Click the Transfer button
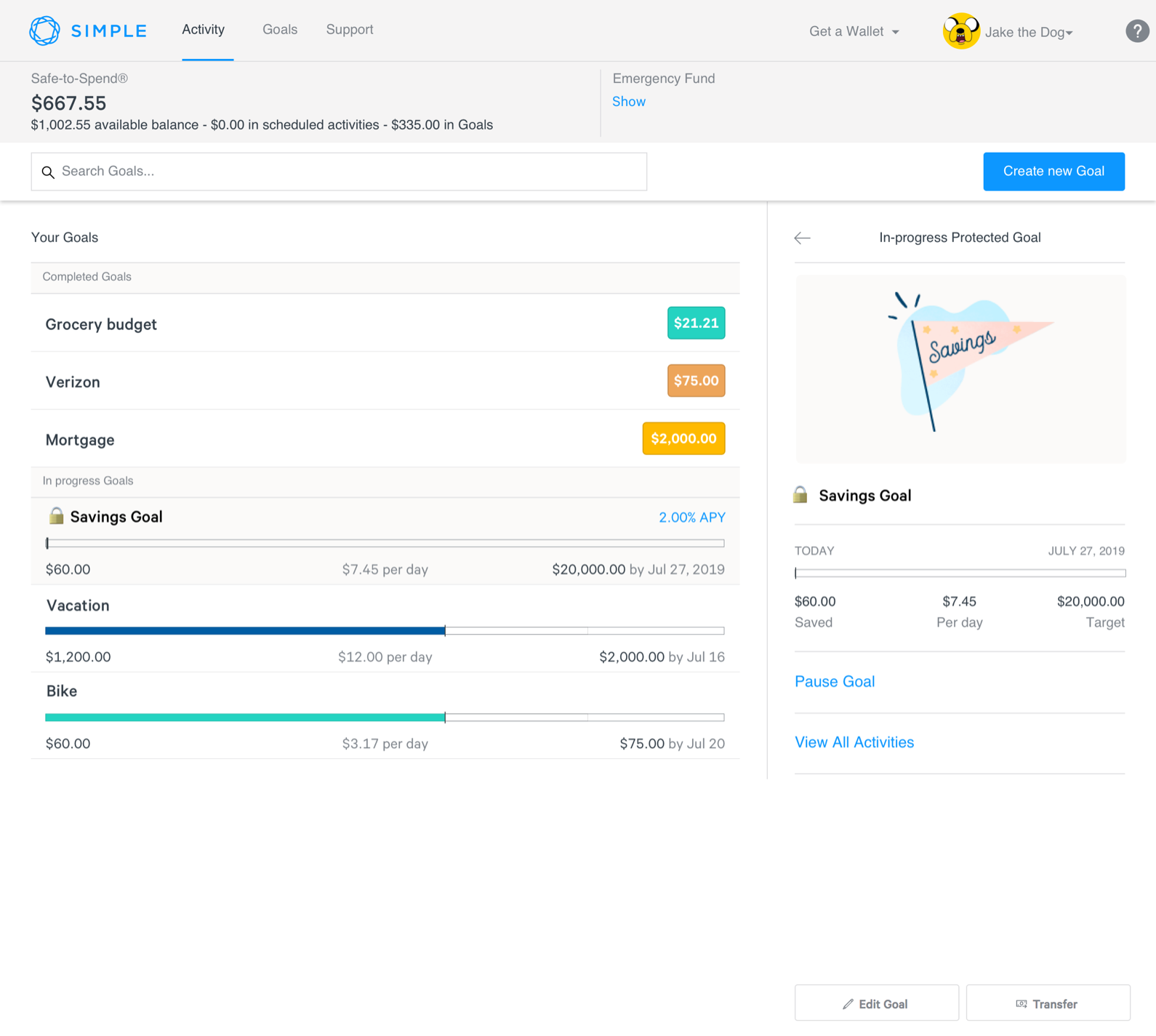This screenshot has width=1156, height=1036. click(1047, 1003)
